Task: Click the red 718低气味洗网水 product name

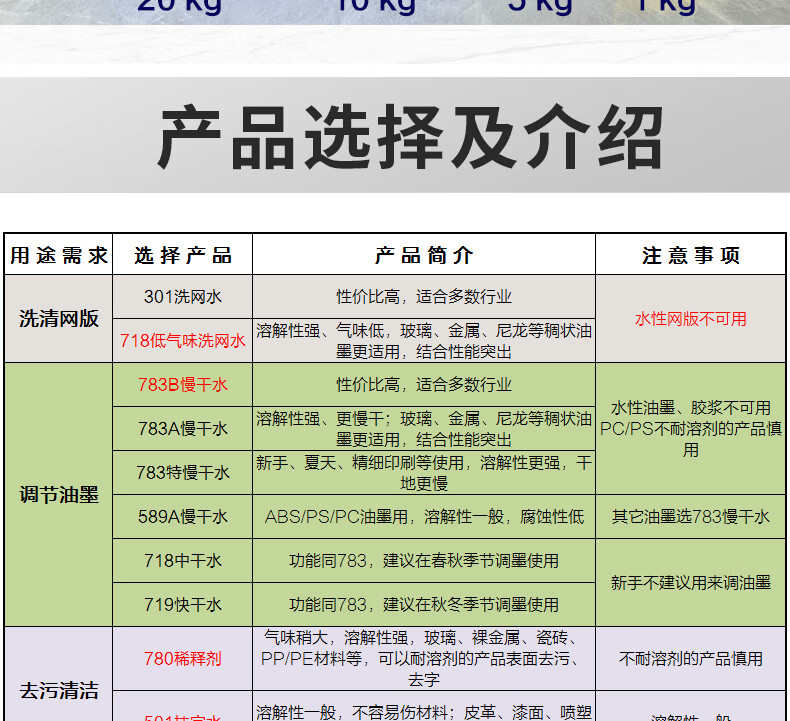Action: pos(182,341)
